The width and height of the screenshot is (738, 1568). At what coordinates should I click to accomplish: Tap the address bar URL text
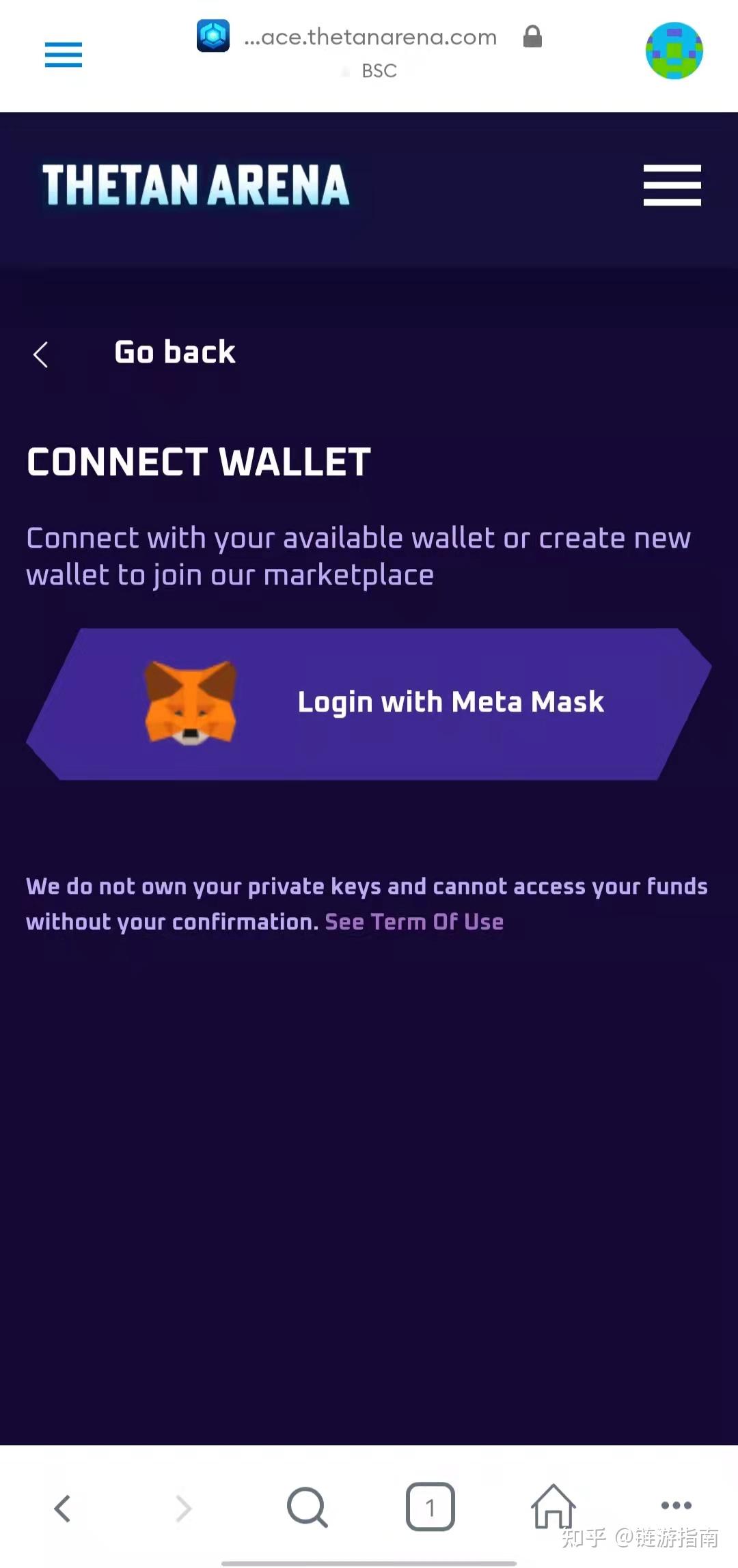[370, 37]
